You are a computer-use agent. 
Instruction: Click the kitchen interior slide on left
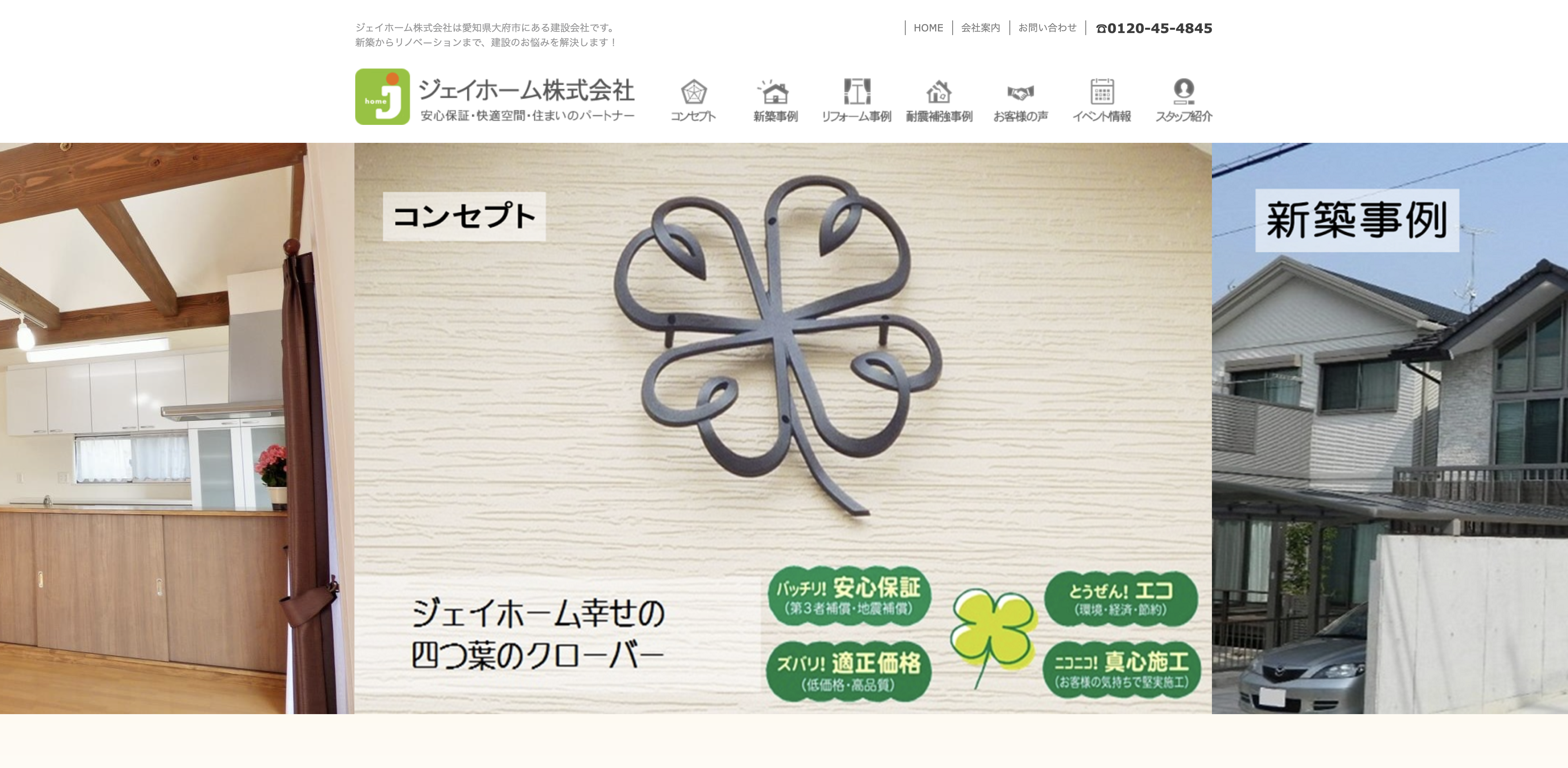point(176,428)
